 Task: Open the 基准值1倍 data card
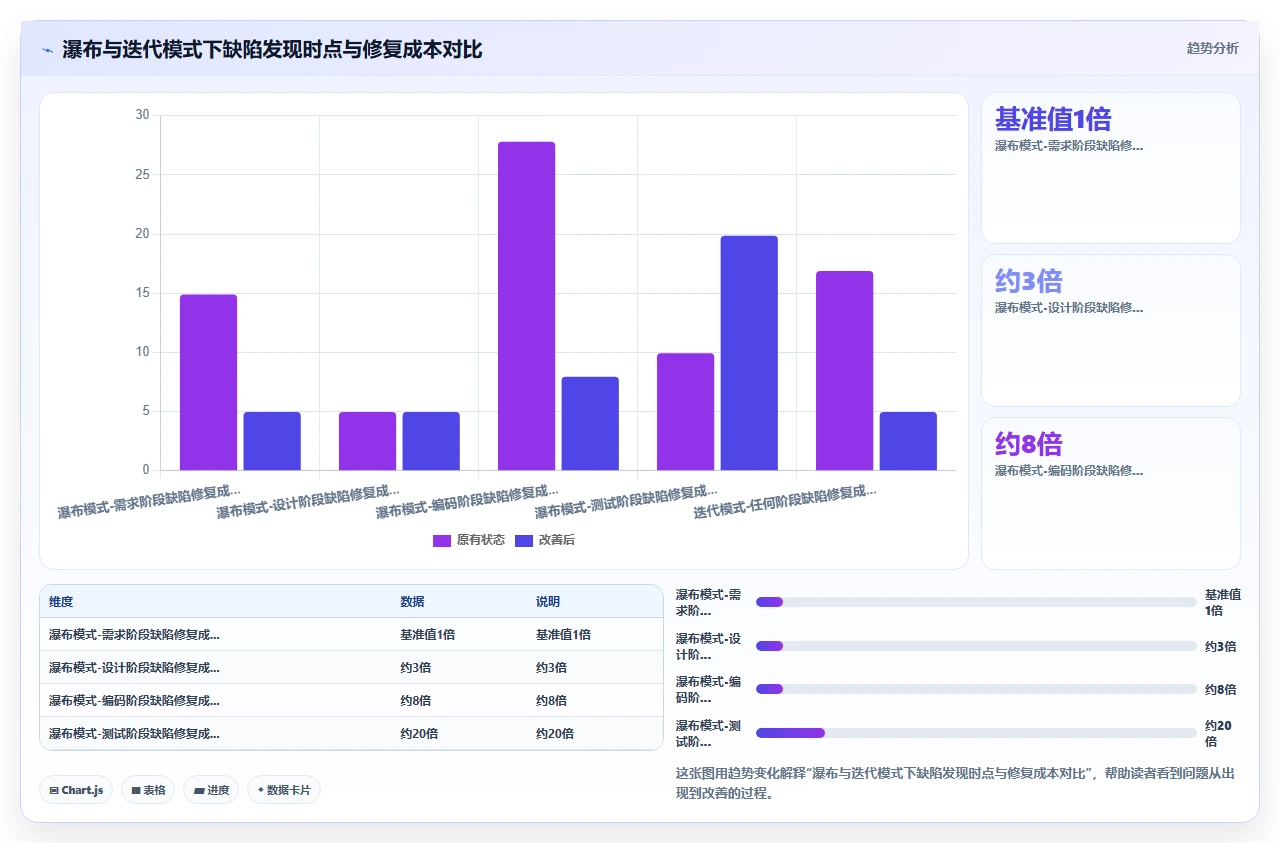point(1111,168)
